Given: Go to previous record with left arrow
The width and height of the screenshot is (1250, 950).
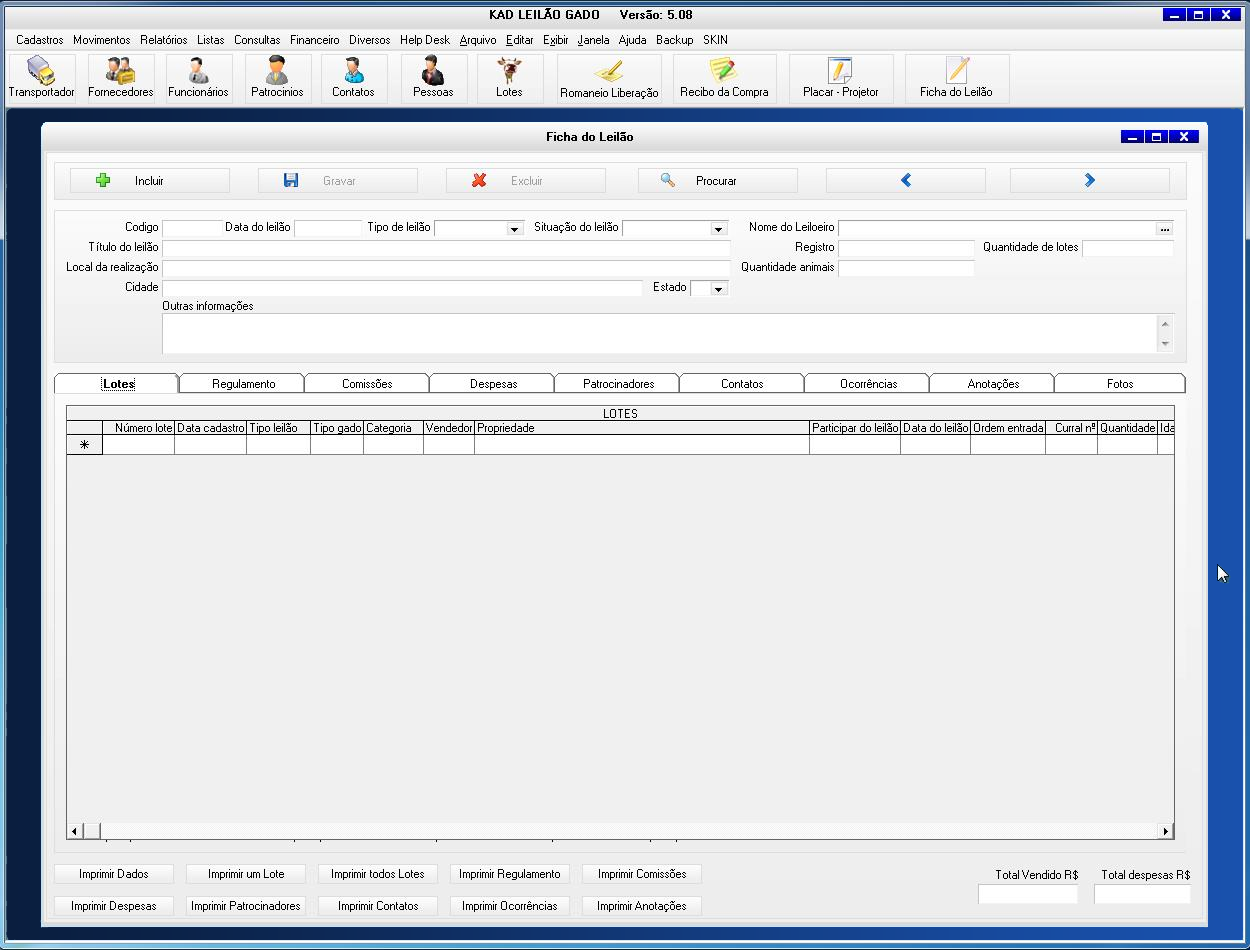Looking at the screenshot, I should 906,181.
